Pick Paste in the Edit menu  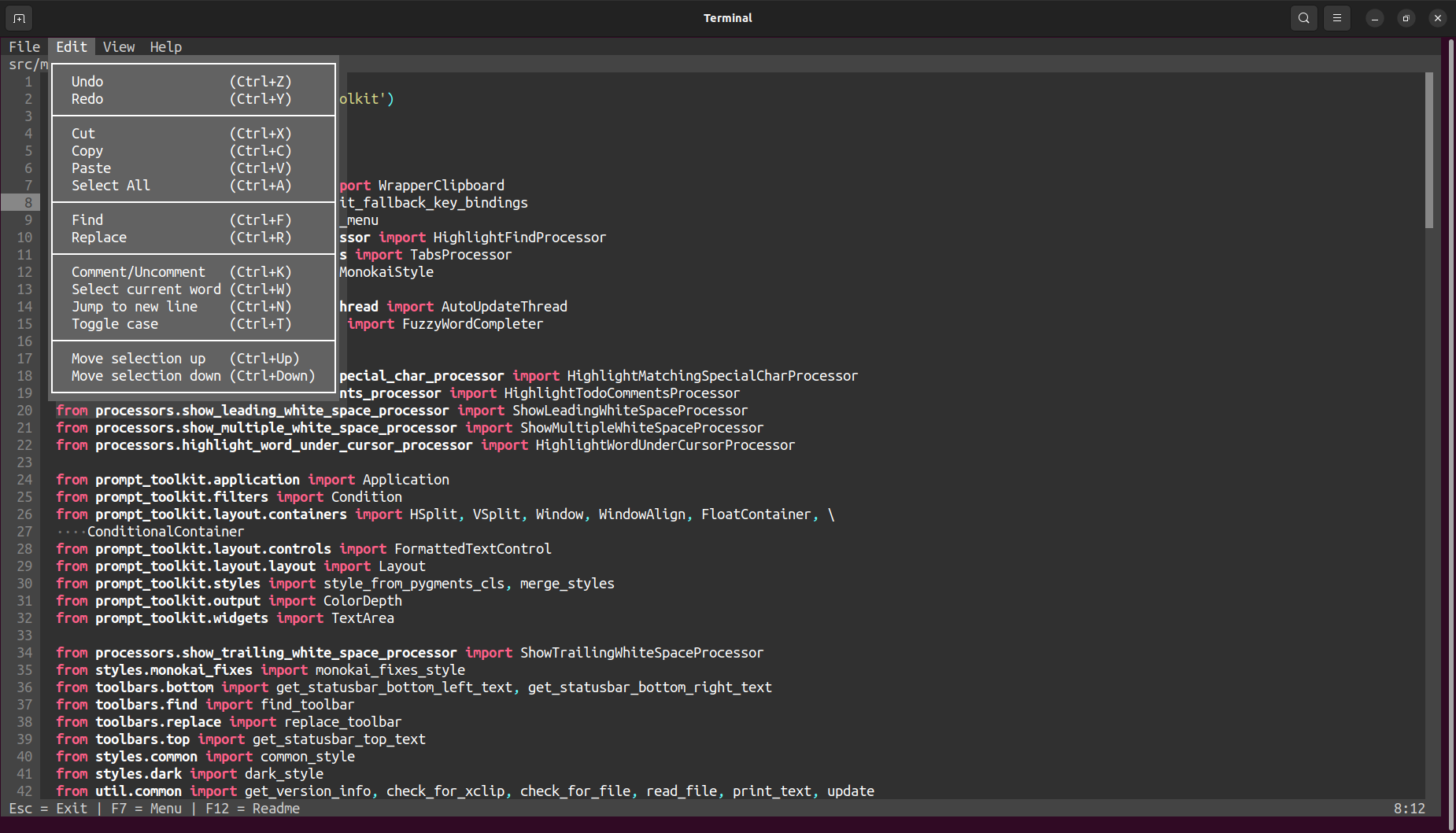click(x=91, y=168)
